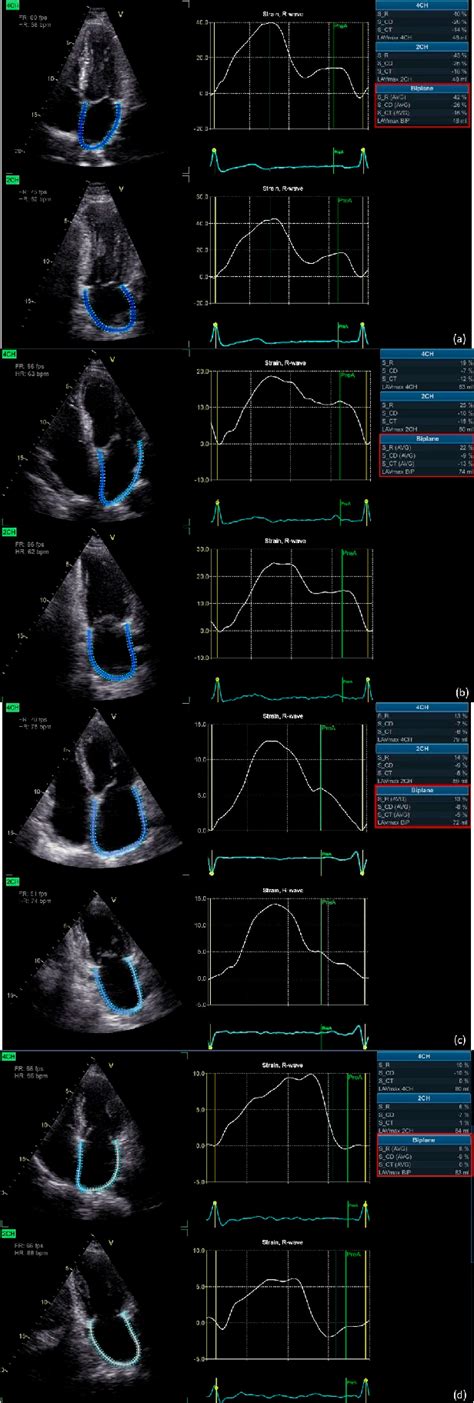Click the PreA marker on panel (b) top strain curve
The height and width of the screenshot is (1403, 474).
[x=348, y=377]
